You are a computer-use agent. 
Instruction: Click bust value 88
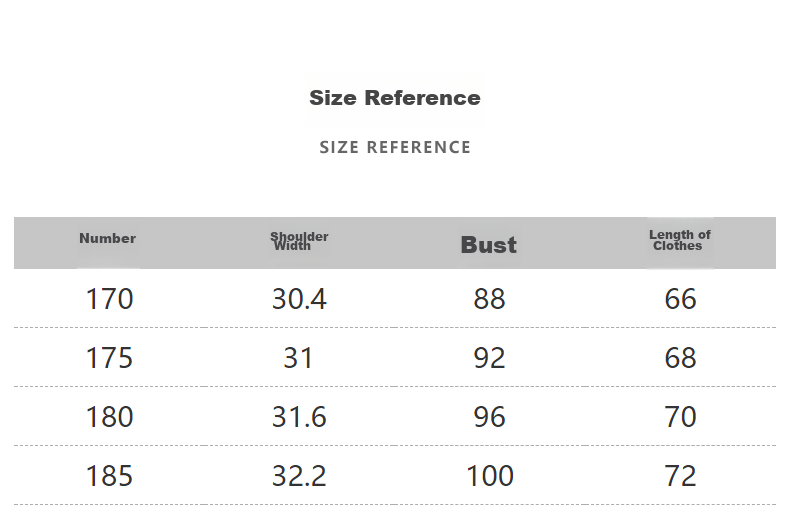489,299
